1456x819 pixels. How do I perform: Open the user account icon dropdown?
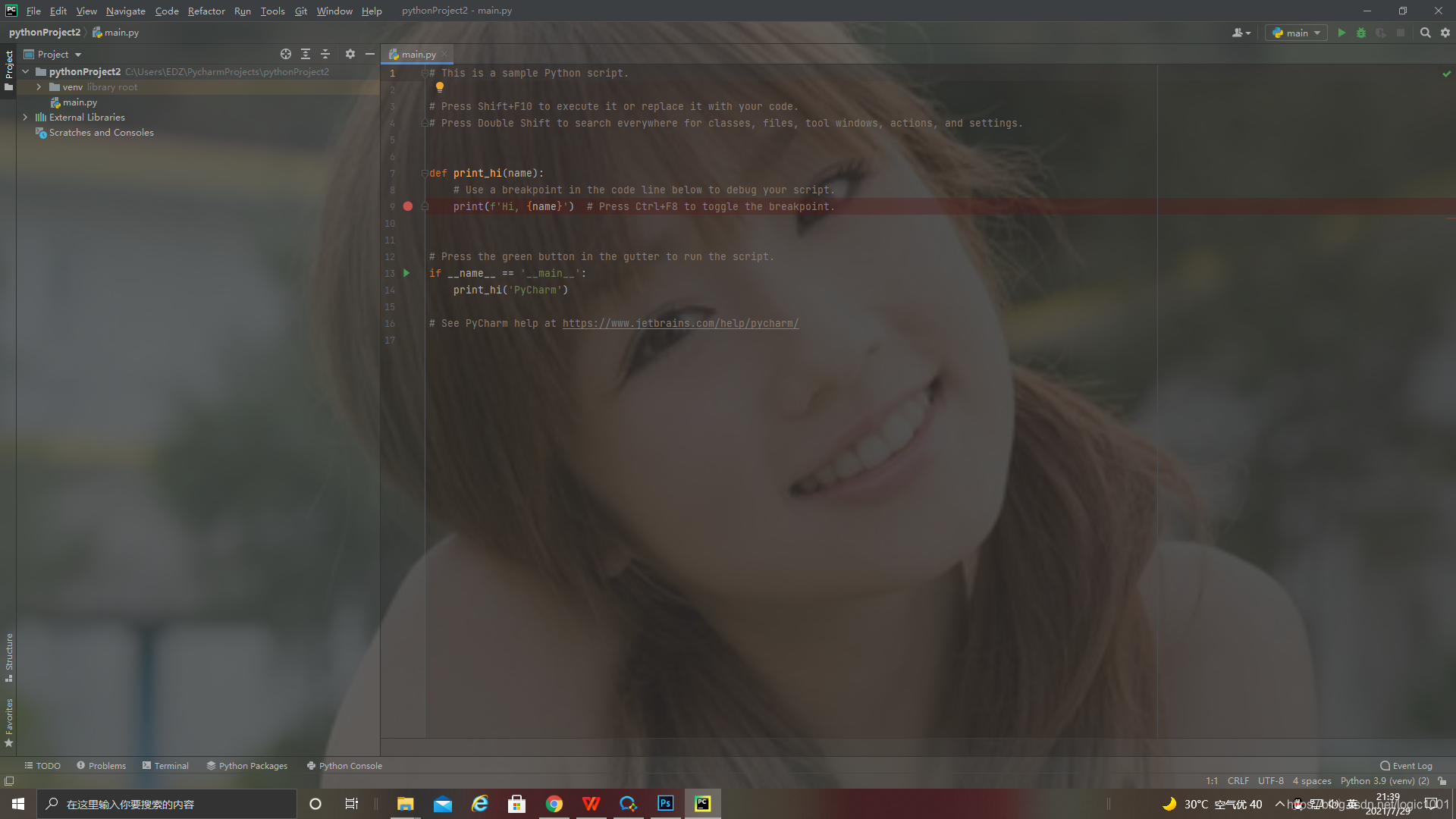tap(1241, 33)
